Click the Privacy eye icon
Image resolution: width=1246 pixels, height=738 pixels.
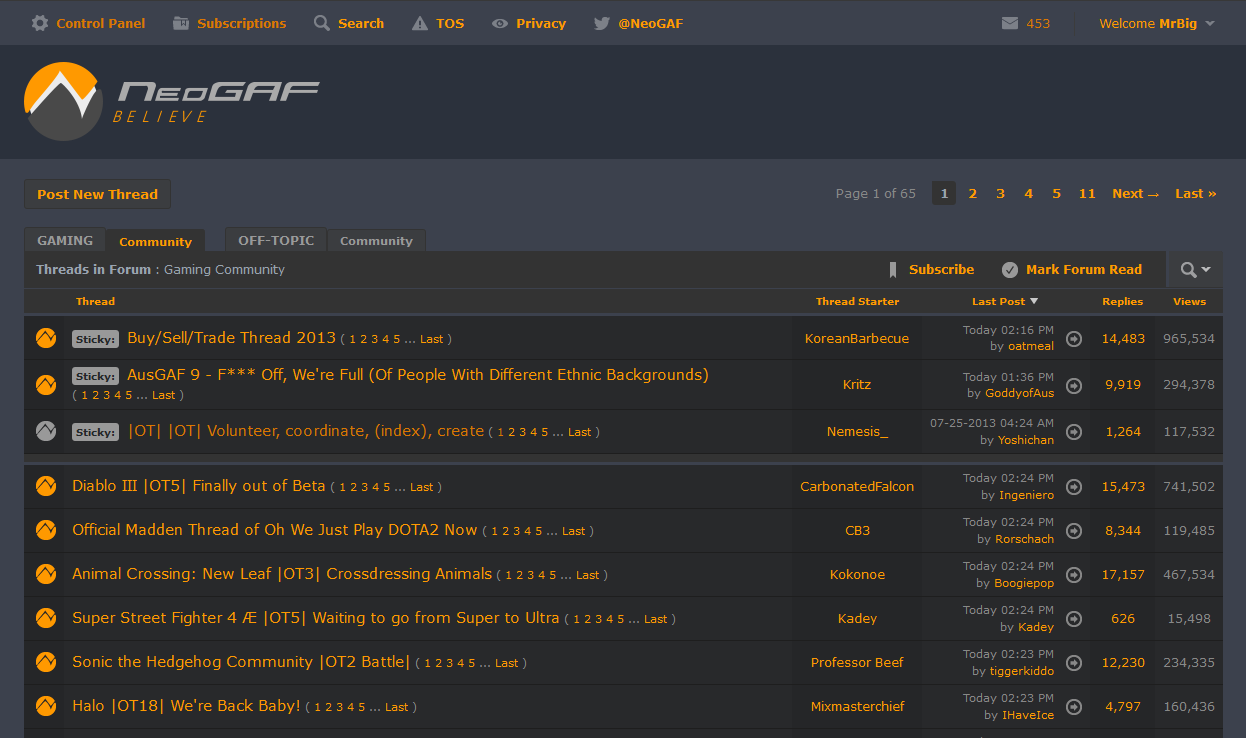[x=499, y=22]
